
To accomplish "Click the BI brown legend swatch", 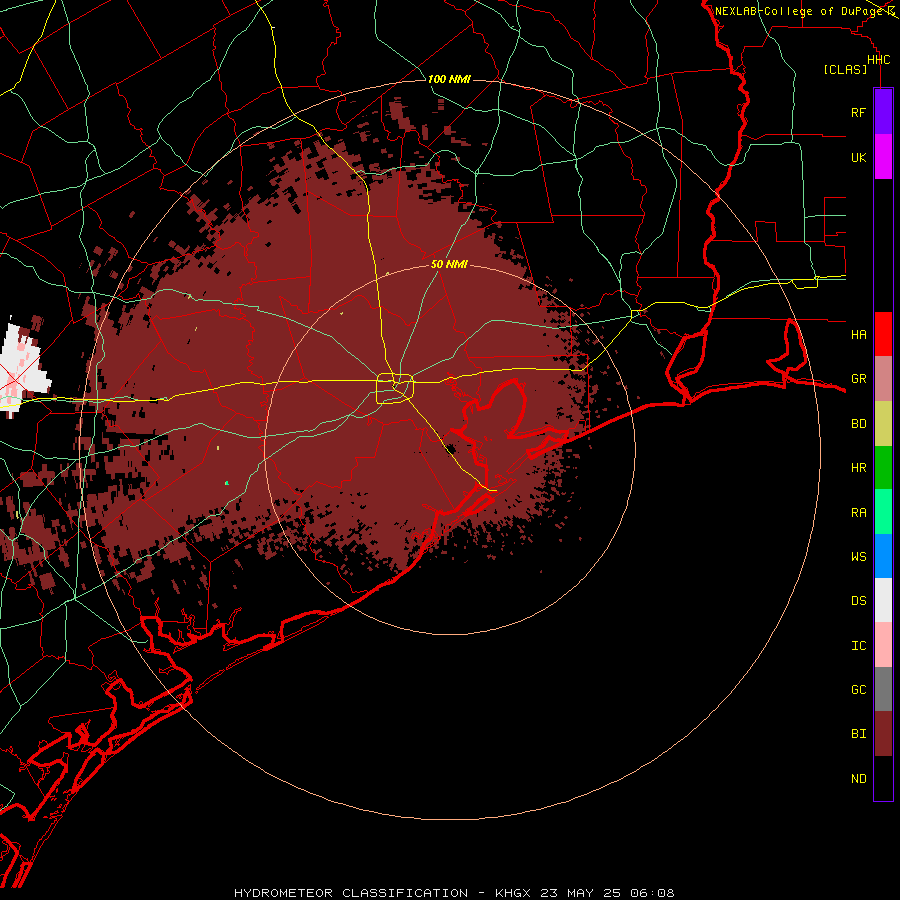I will pos(883,734).
